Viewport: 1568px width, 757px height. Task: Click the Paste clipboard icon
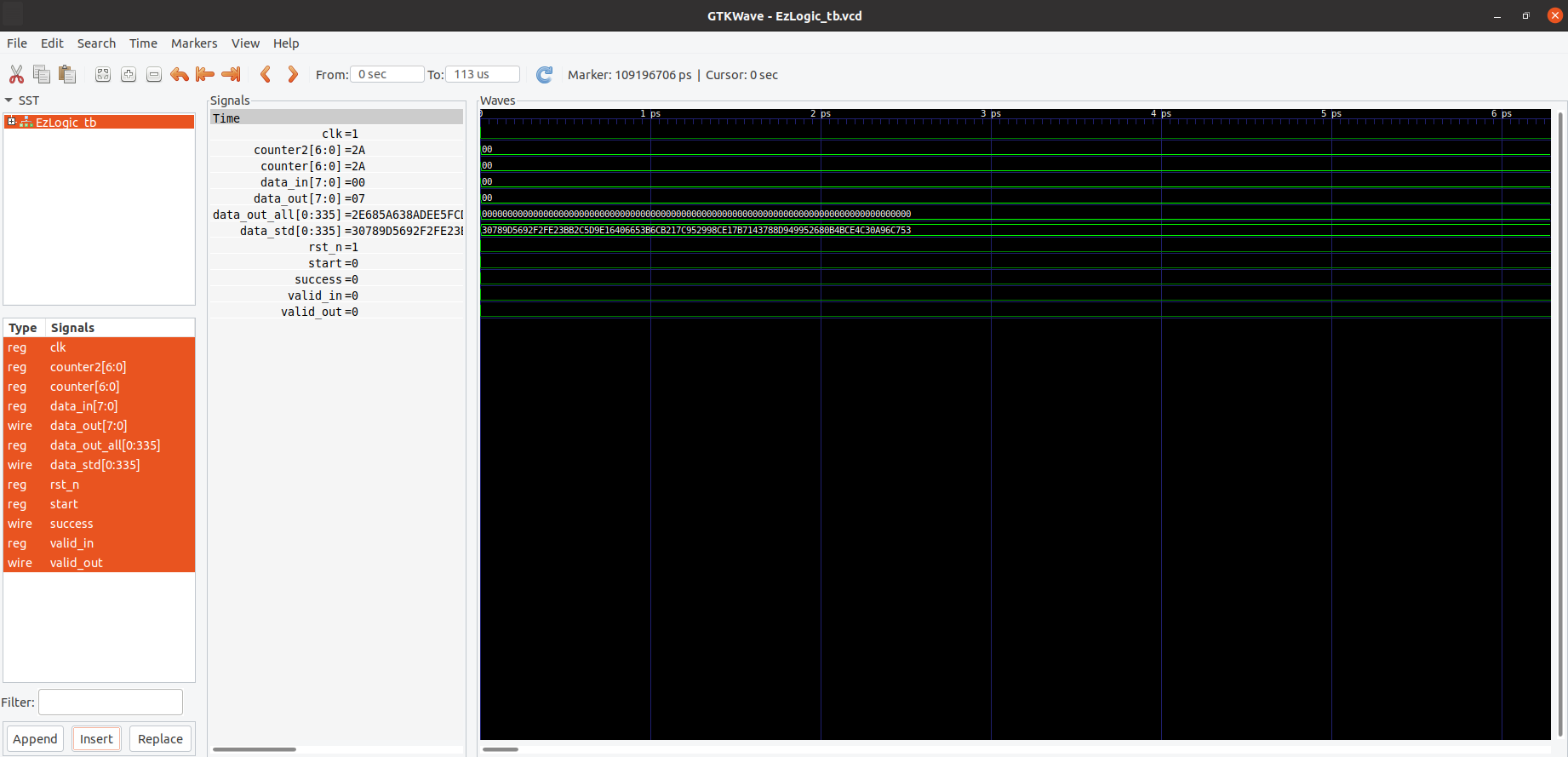pos(67,75)
